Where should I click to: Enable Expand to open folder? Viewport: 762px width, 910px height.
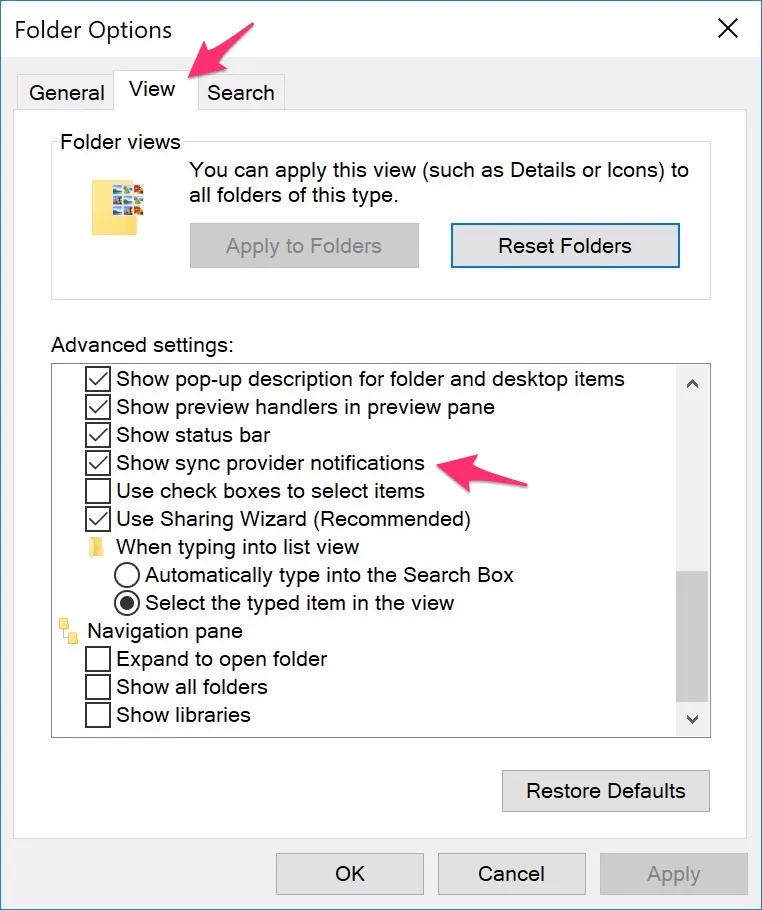(98, 659)
